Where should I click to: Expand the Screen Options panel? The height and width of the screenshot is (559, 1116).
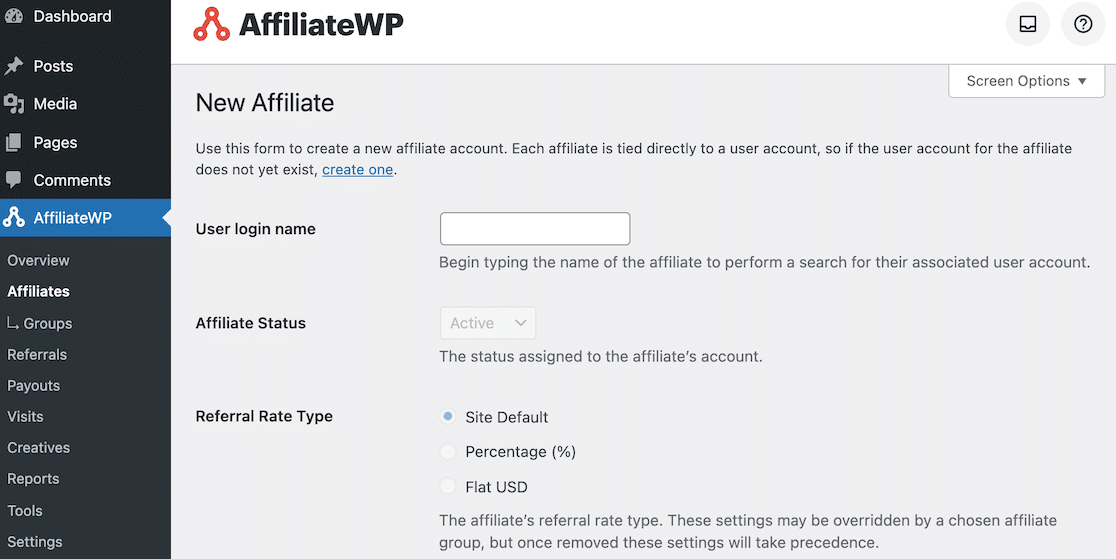(1026, 81)
